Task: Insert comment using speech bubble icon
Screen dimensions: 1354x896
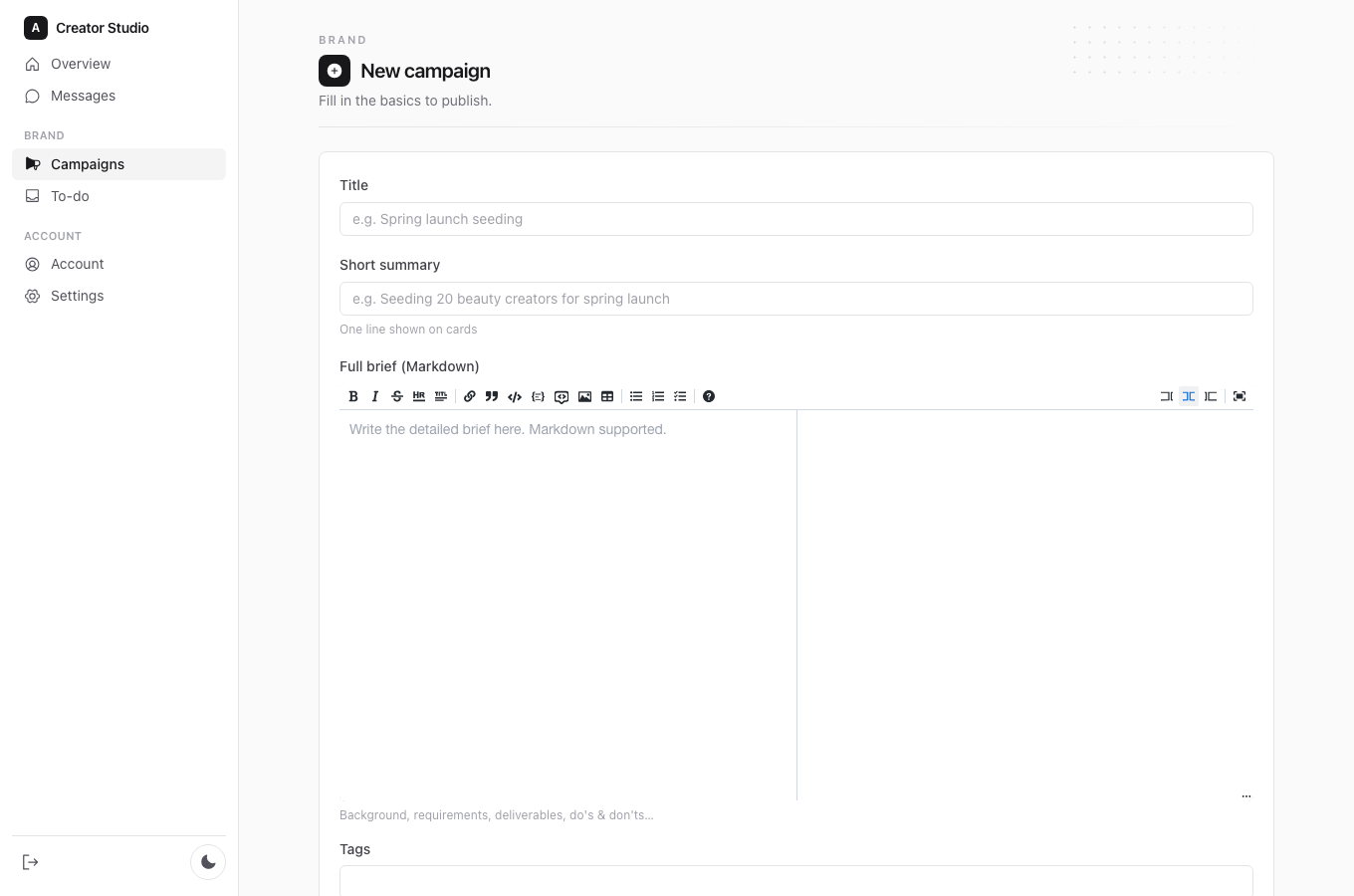Action: (x=562, y=396)
